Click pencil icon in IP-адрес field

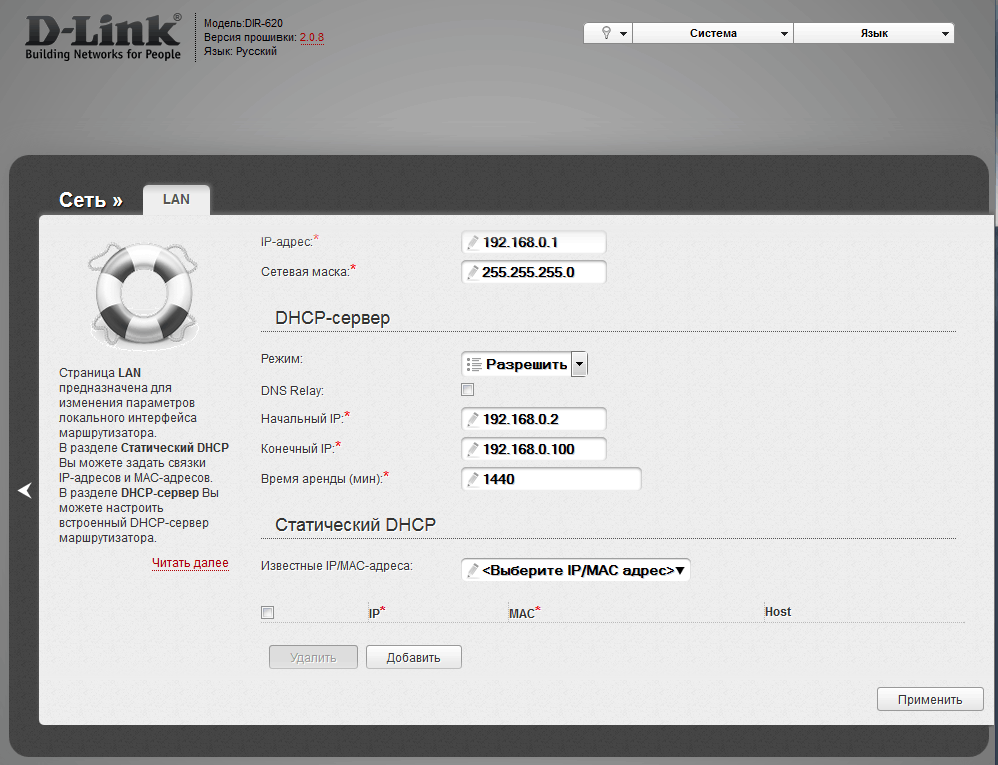coord(473,243)
